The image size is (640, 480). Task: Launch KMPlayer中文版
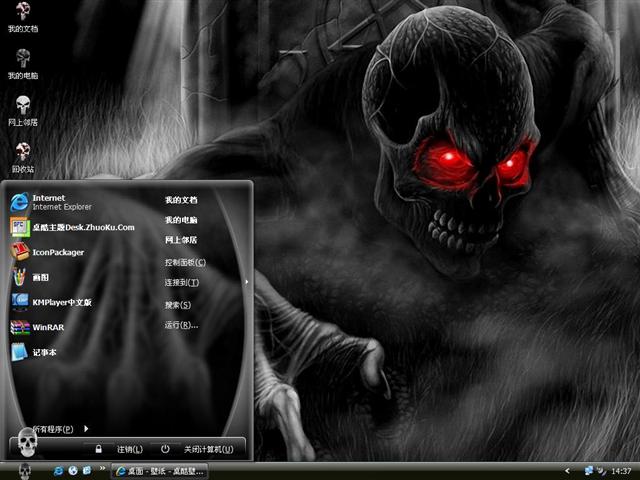pyautogui.click(x=51, y=302)
